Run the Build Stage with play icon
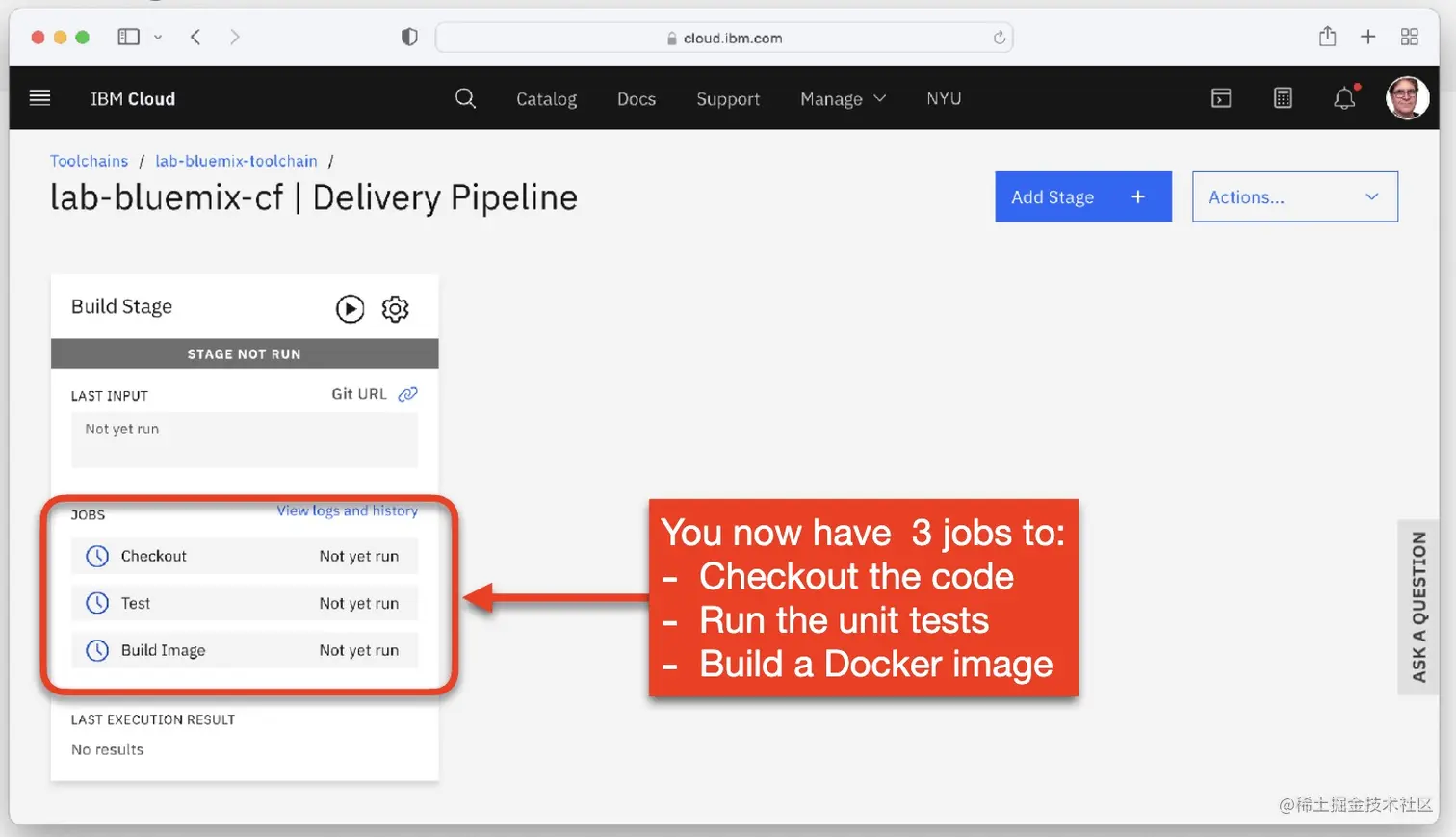 pyautogui.click(x=350, y=308)
